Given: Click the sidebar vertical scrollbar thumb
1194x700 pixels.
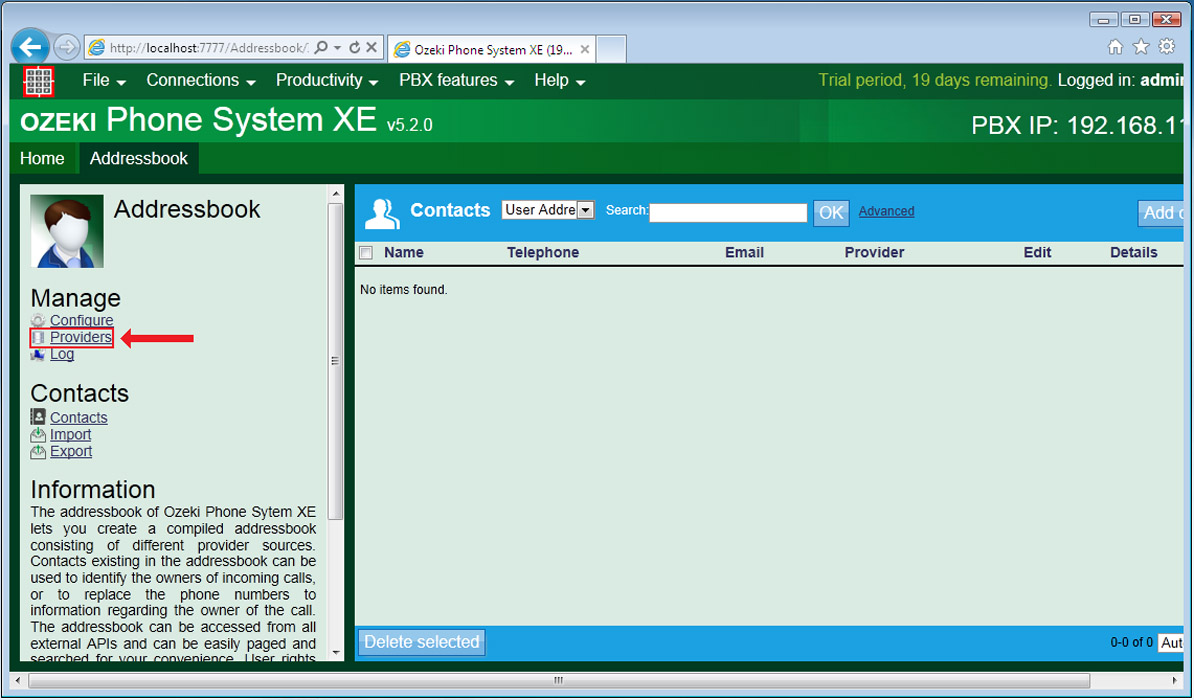Looking at the screenshot, I should (336, 360).
